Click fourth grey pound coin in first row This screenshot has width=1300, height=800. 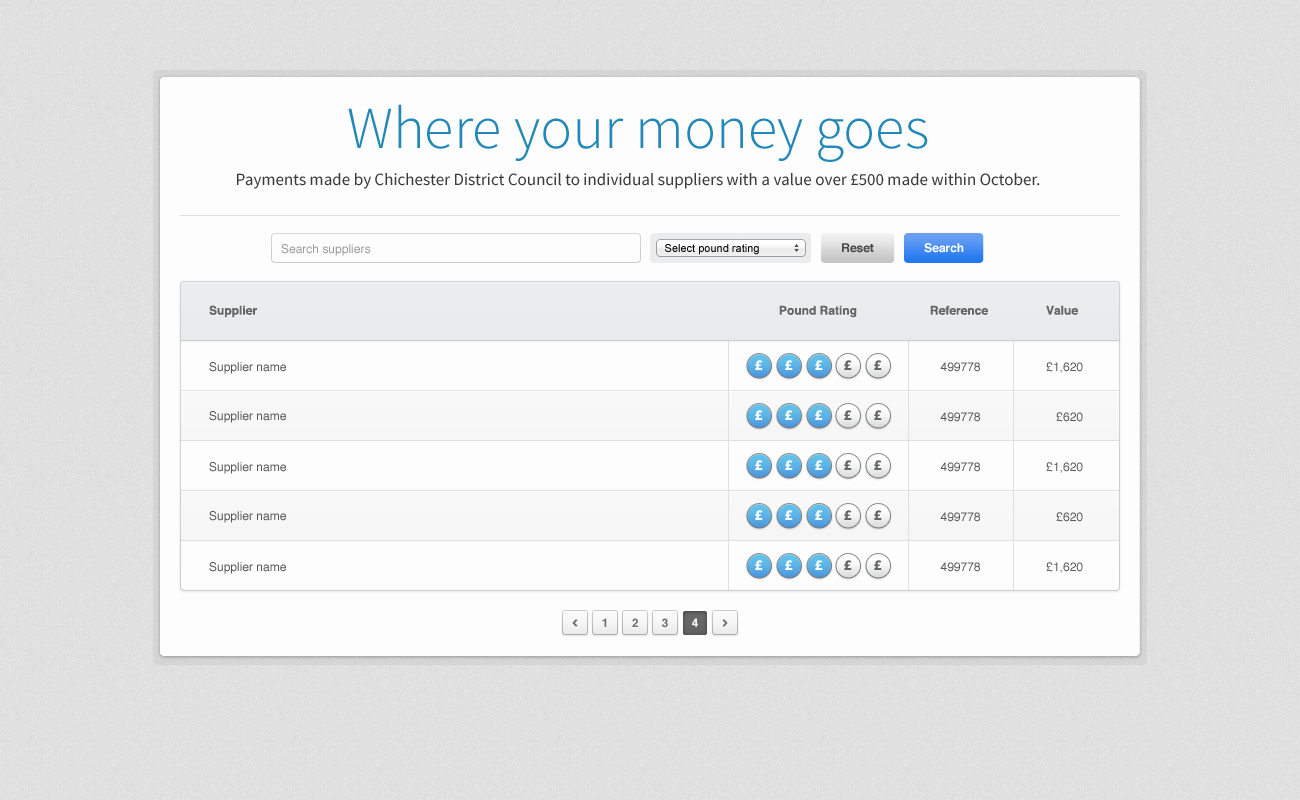[x=848, y=366]
